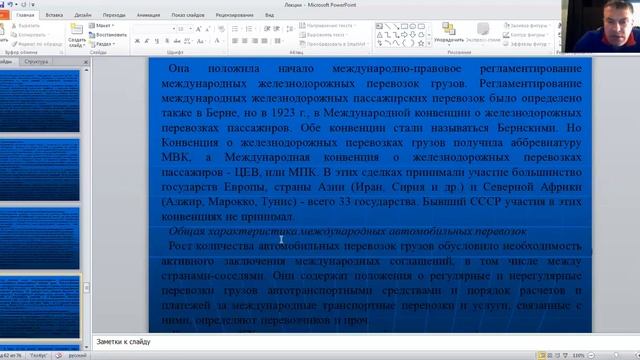Center the paragraph text

point(244,41)
